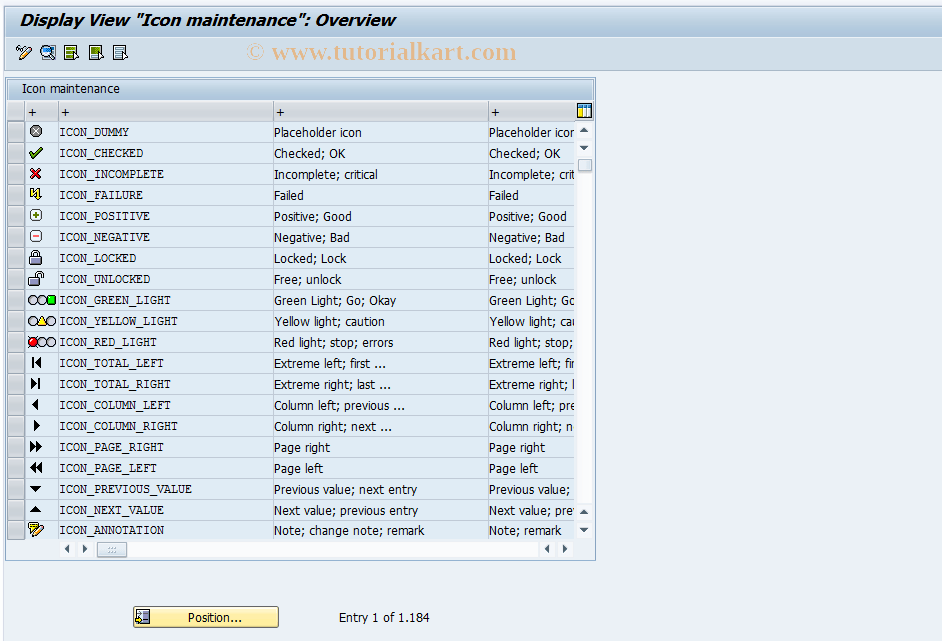This screenshot has height=641, width=942.
Task: Select the ICON_FAILURE row selector
Action: (x=15, y=195)
